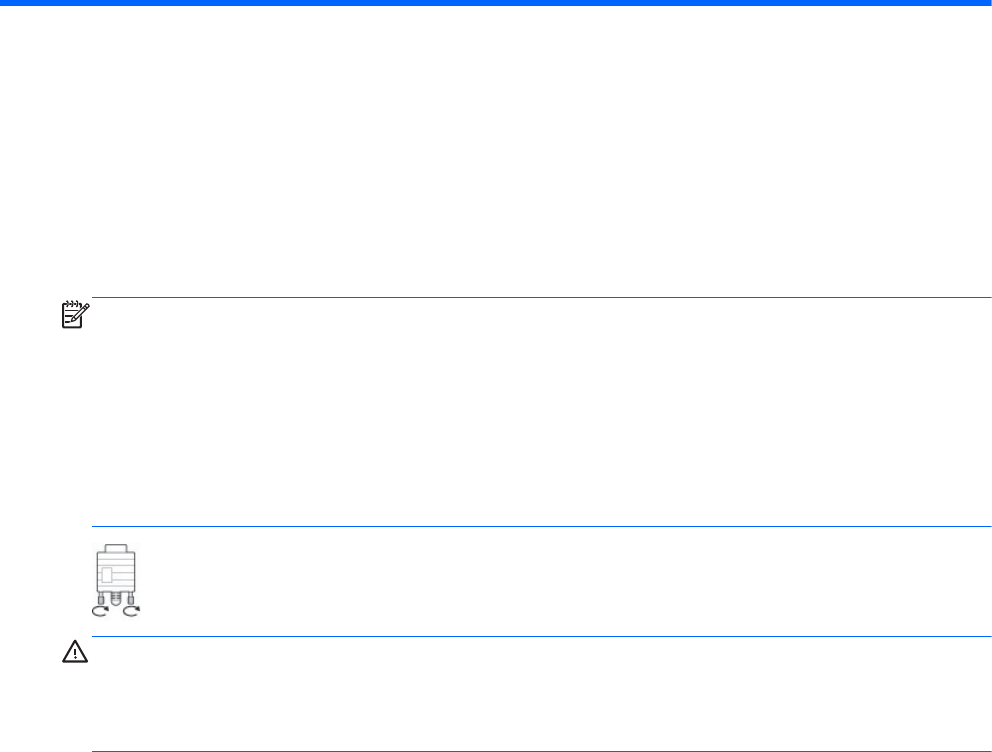Image resolution: width=992 pixels, height=752 pixels.
Task: Click the exclamation mark inside the triangle
Action: pyautogui.click(x=75, y=653)
